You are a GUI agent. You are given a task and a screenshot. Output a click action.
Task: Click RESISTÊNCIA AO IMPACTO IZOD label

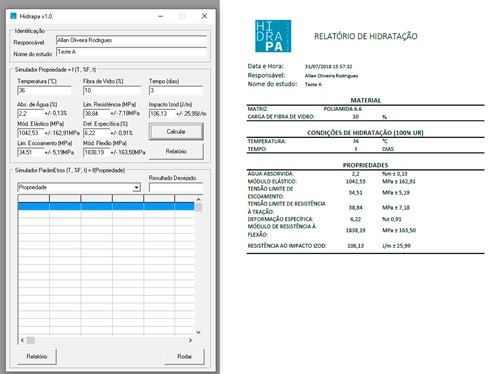coord(287,246)
